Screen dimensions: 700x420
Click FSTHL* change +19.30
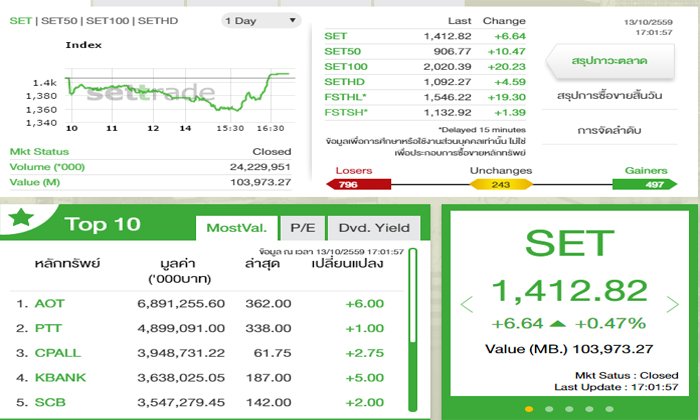click(506, 97)
